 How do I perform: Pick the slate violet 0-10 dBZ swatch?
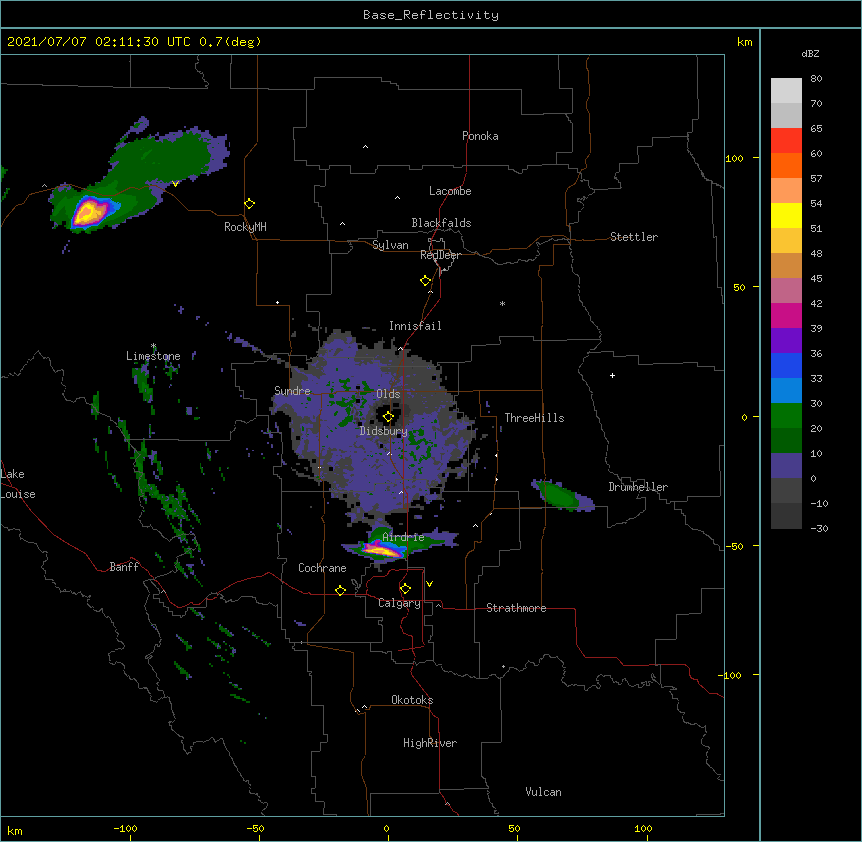[x=786, y=466]
